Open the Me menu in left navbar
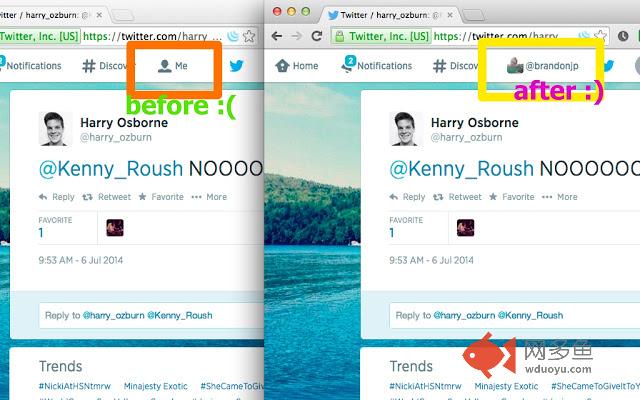The image size is (640, 400). click(173, 66)
